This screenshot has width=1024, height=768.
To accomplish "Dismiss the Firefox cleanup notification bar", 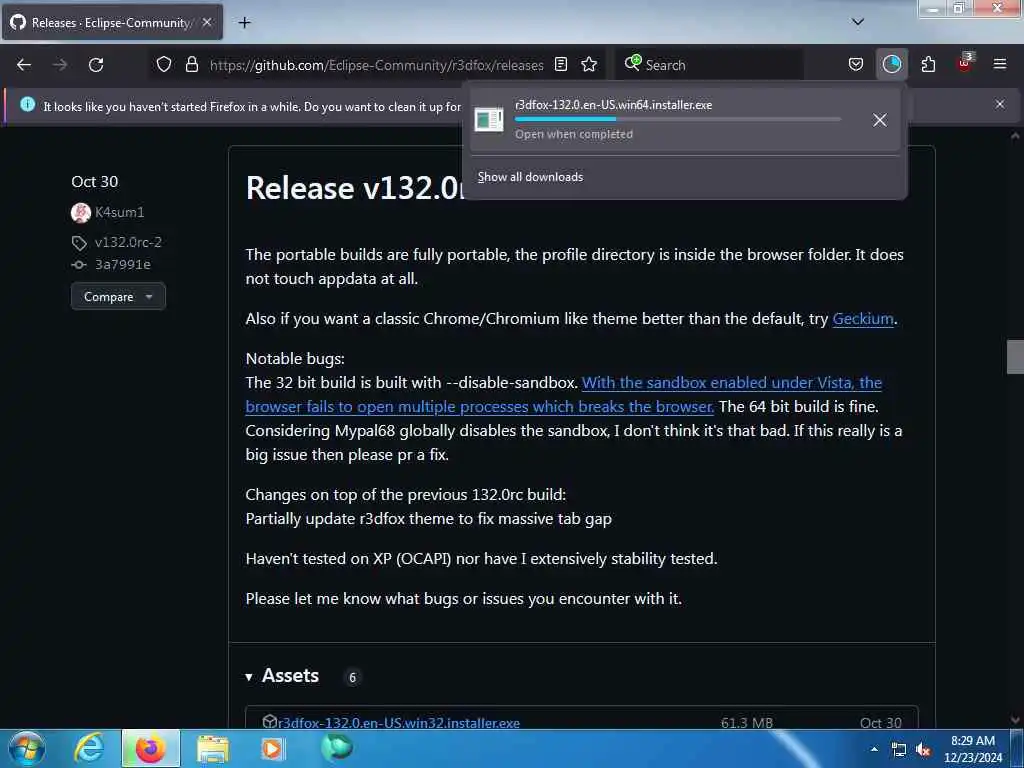I will click(1000, 104).
